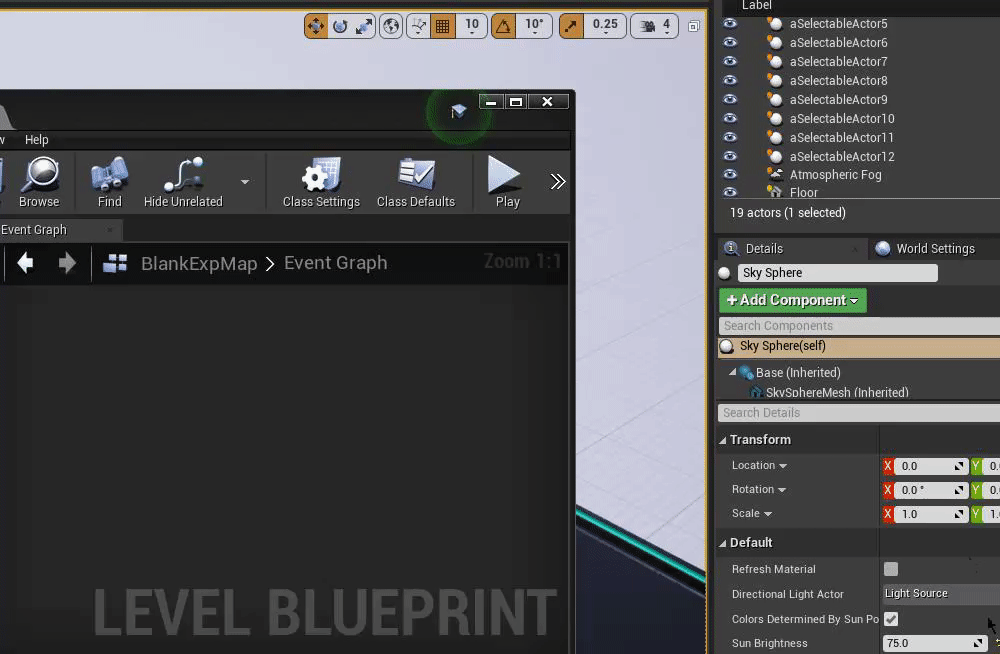Enable Refresh Material checkbox
Viewport: 1000px width, 654px height.
(891, 569)
